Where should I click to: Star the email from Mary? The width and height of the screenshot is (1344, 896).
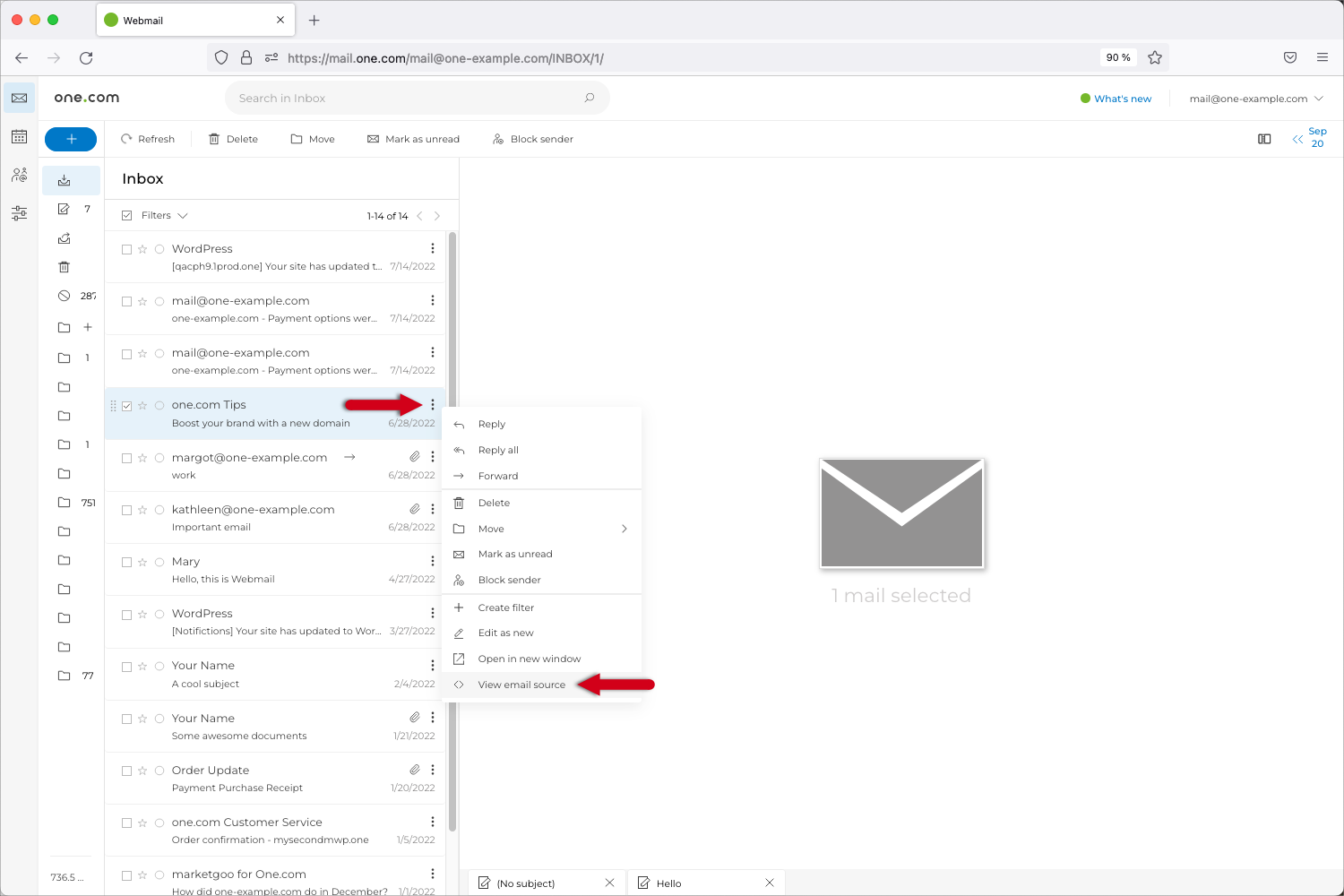142,561
